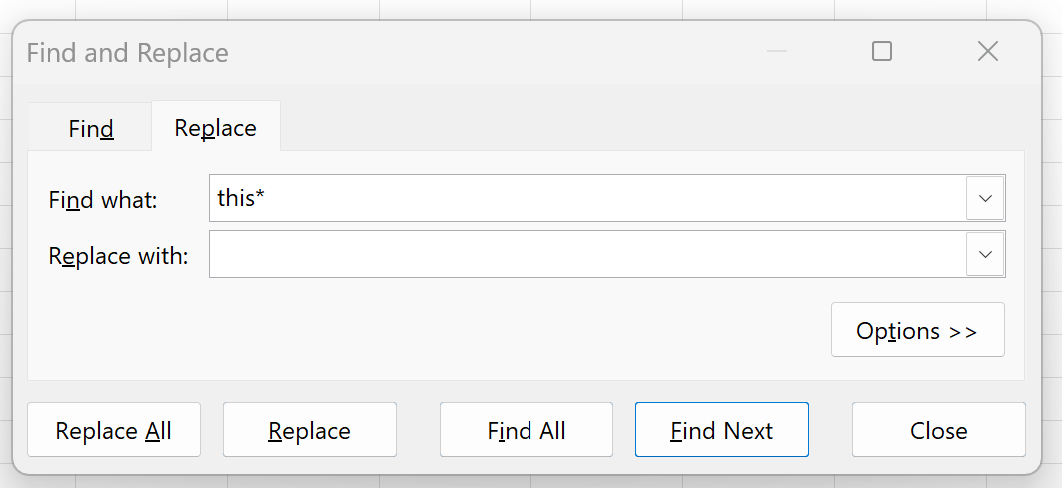Maximize the Find and Replace dialog
This screenshot has height=488, width=1062.
click(882, 51)
